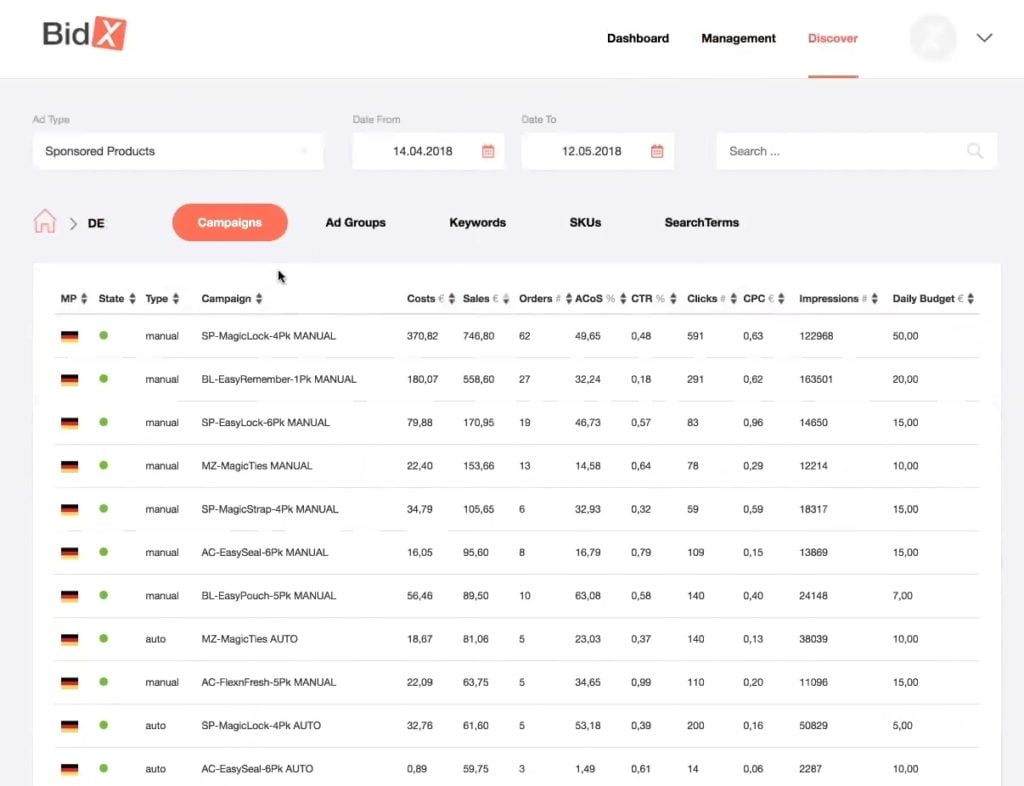Click impressions value 2287
This screenshot has height=786, width=1024.
point(810,769)
